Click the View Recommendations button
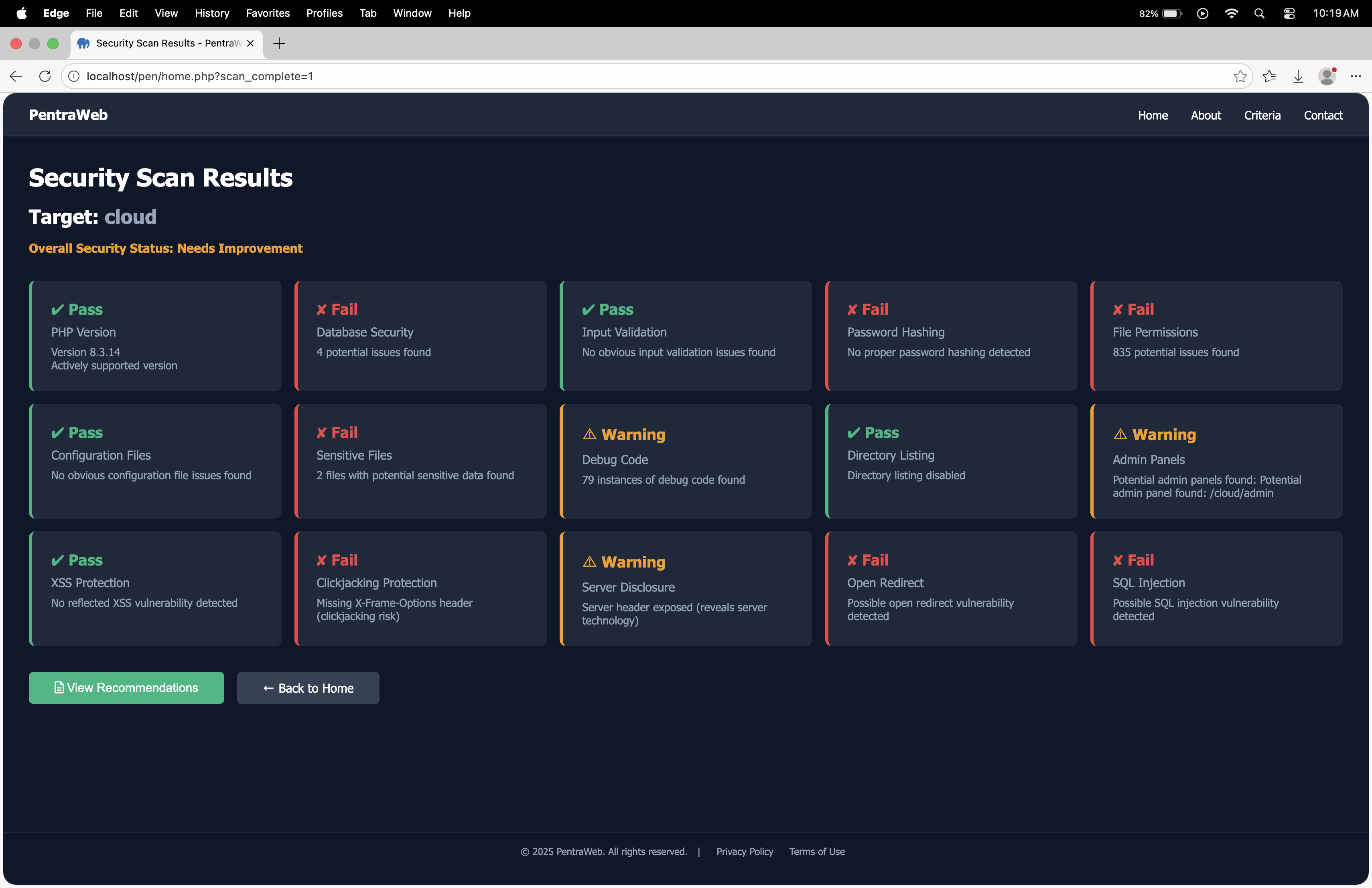Image resolution: width=1372 pixels, height=888 pixels. 126,687
